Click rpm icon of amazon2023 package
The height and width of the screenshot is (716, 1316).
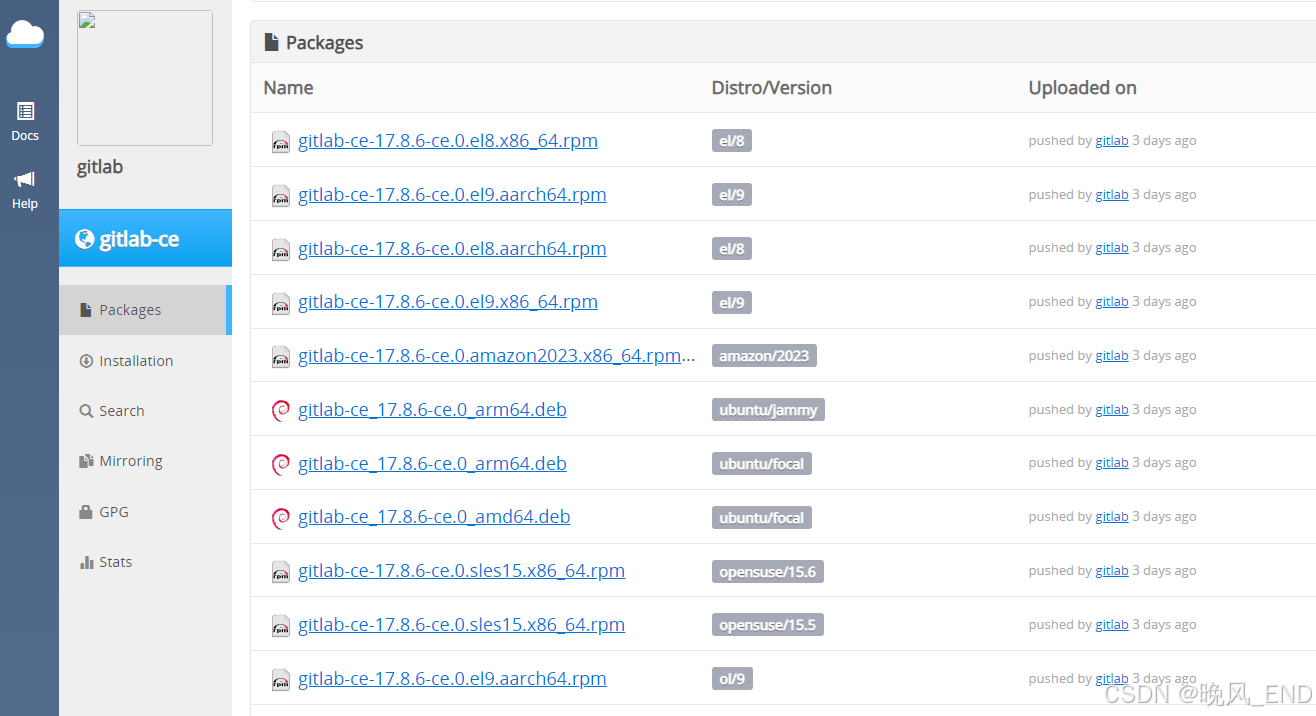(x=281, y=357)
